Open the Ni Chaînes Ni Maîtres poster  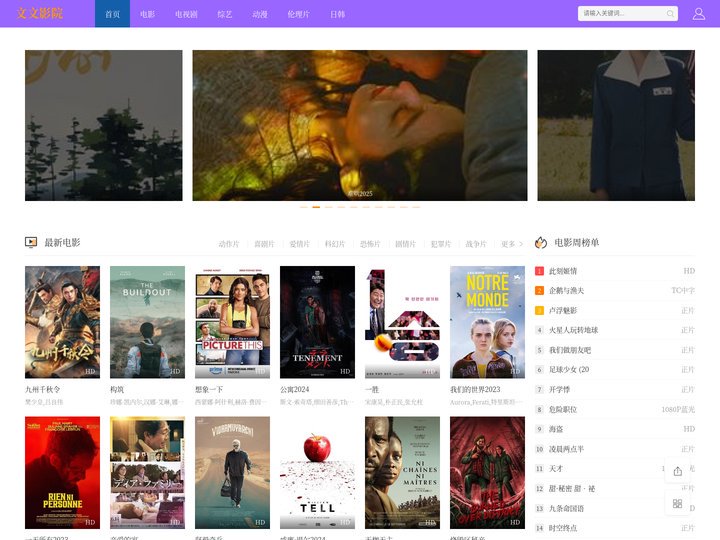pyautogui.click(x=402, y=472)
